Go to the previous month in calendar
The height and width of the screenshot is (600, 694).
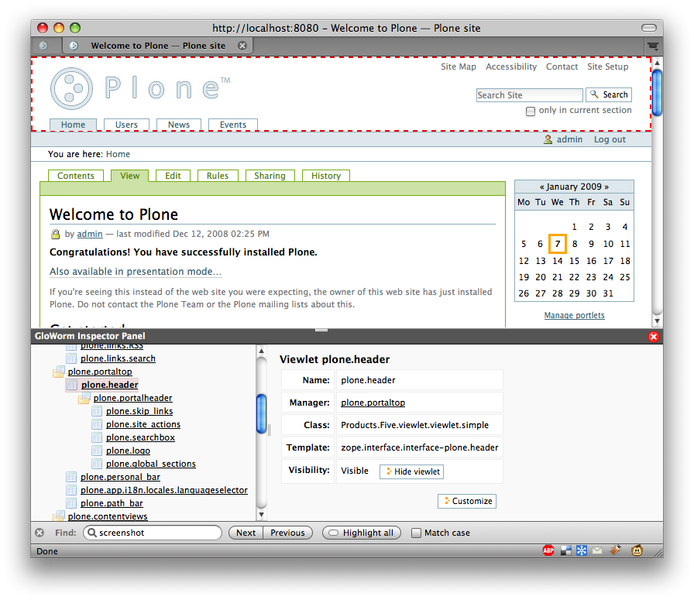pos(543,186)
